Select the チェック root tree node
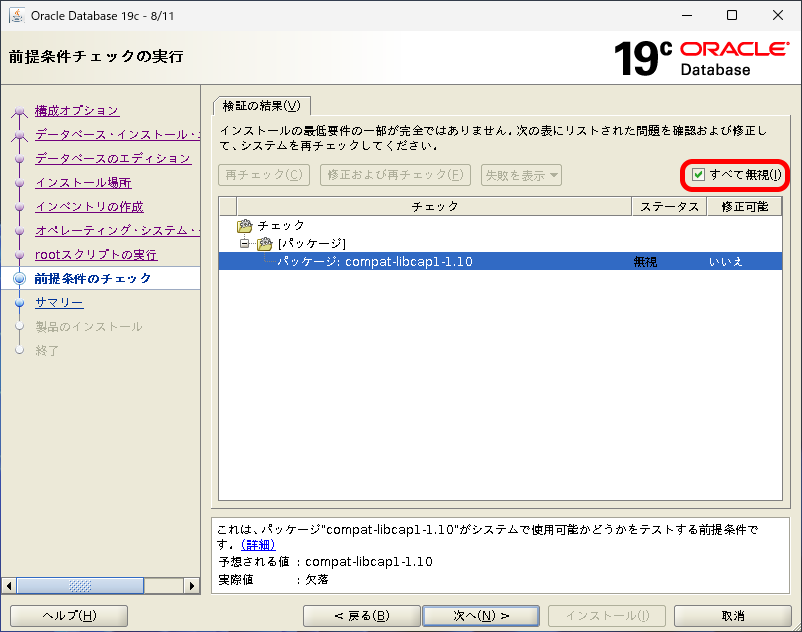 click(x=281, y=225)
